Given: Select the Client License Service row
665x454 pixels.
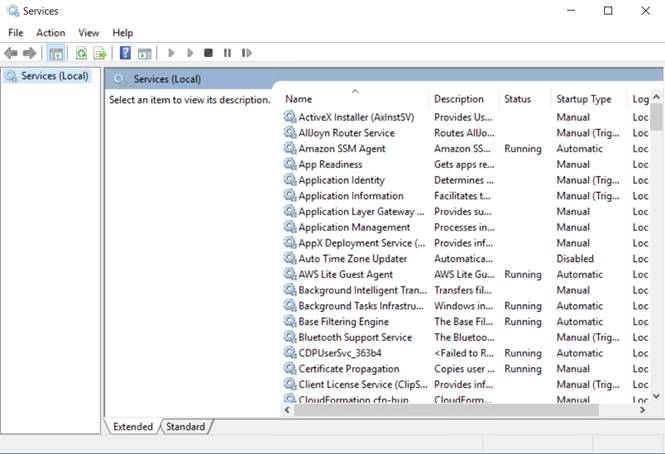Looking at the screenshot, I should click(x=466, y=384).
